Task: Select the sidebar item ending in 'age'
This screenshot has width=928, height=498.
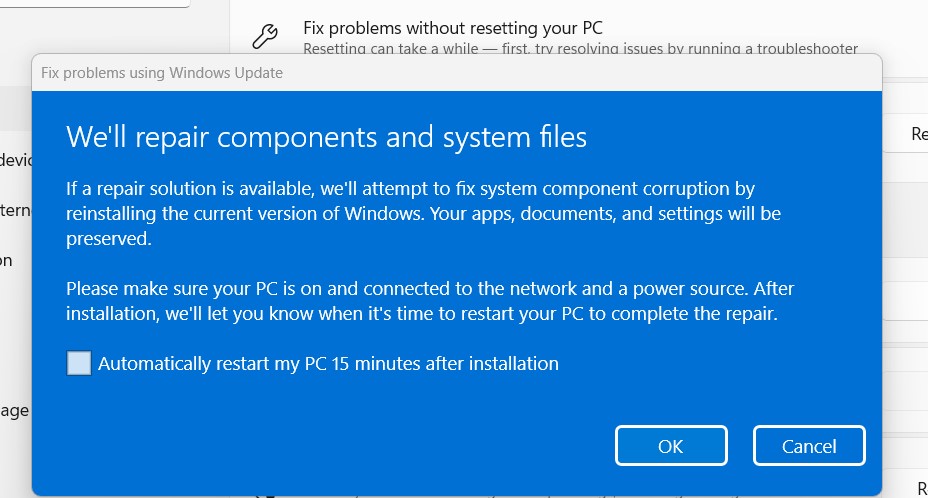Action: [x=14, y=410]
